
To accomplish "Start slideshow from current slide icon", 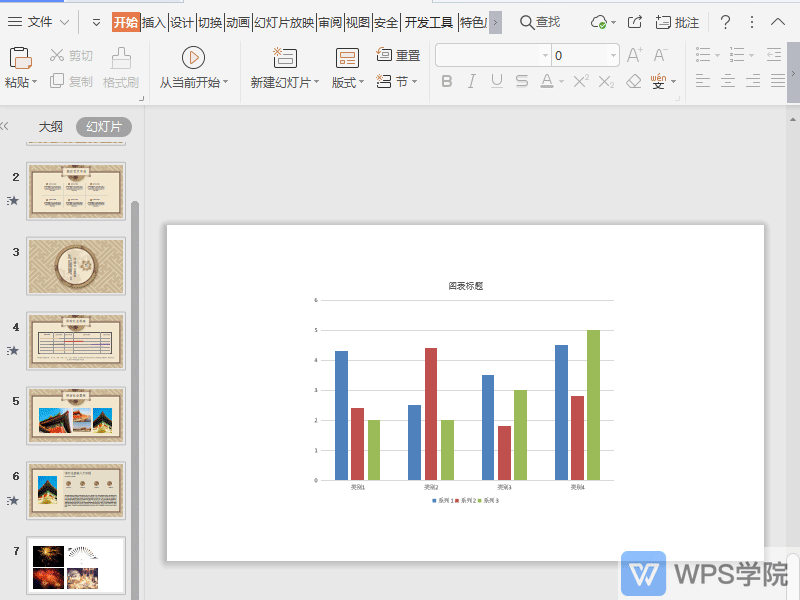I will 193,58.
